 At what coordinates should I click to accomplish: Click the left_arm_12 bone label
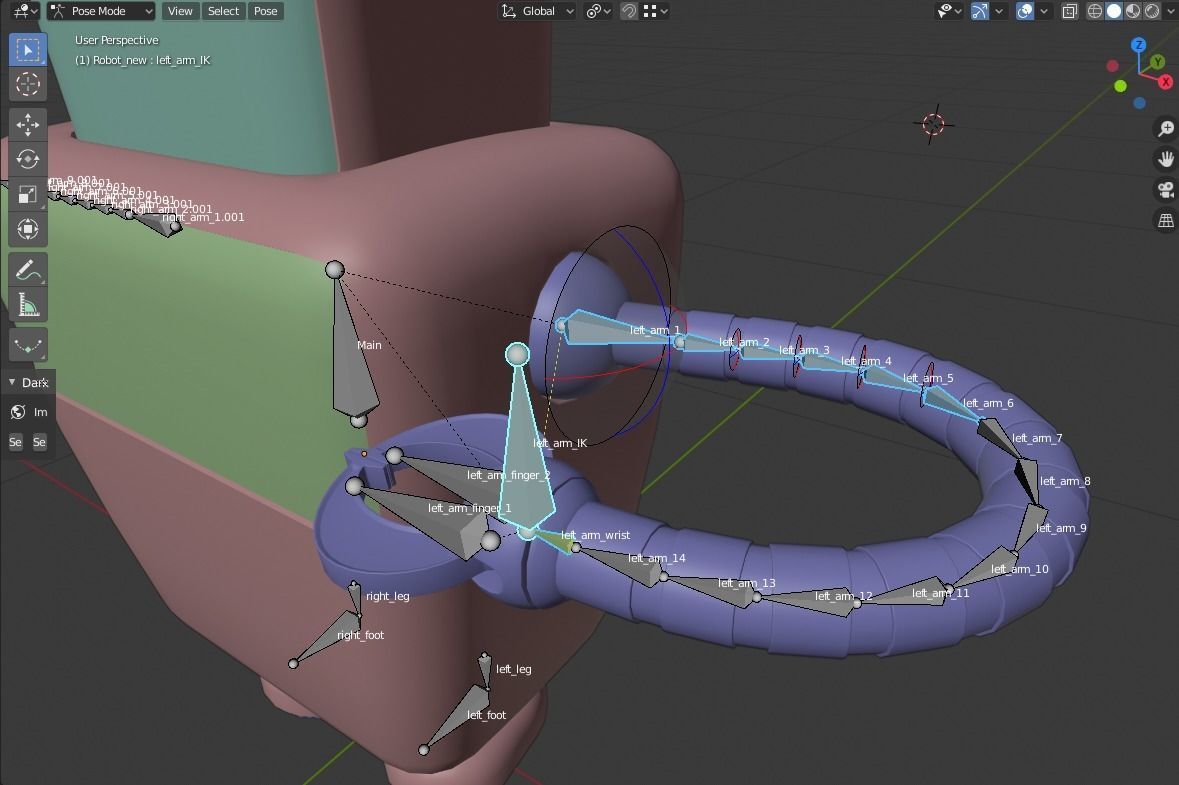(844, 596)
